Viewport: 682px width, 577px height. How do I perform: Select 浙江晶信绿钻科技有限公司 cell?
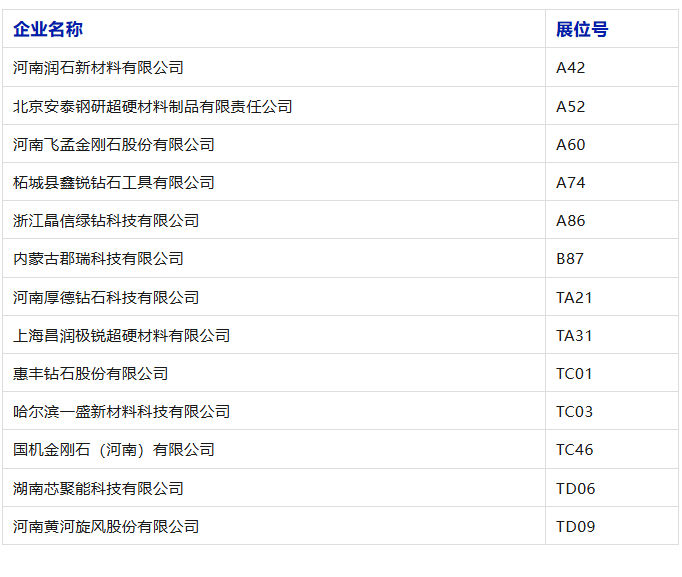(x=106, y=220)
